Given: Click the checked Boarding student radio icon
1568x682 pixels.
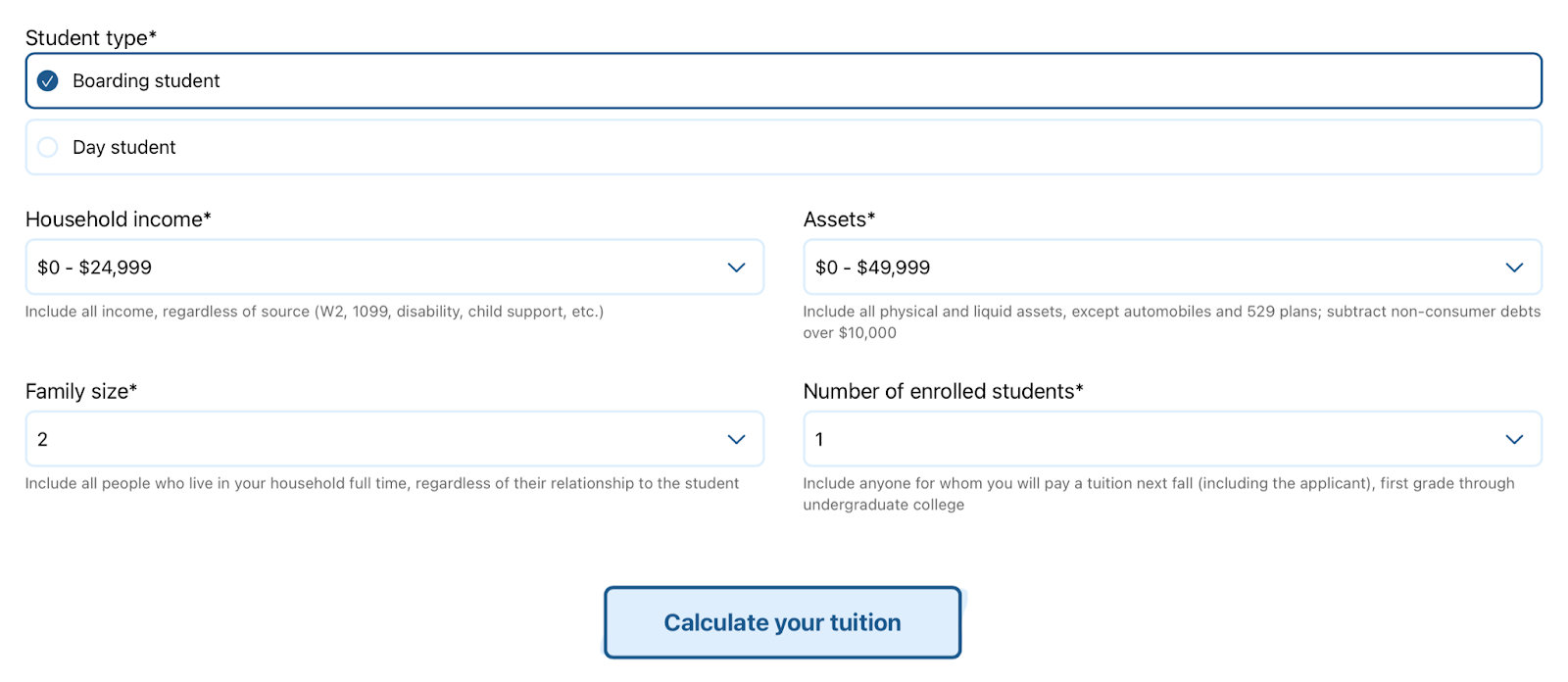Looking at the screenshot, I should click(47, 80).
